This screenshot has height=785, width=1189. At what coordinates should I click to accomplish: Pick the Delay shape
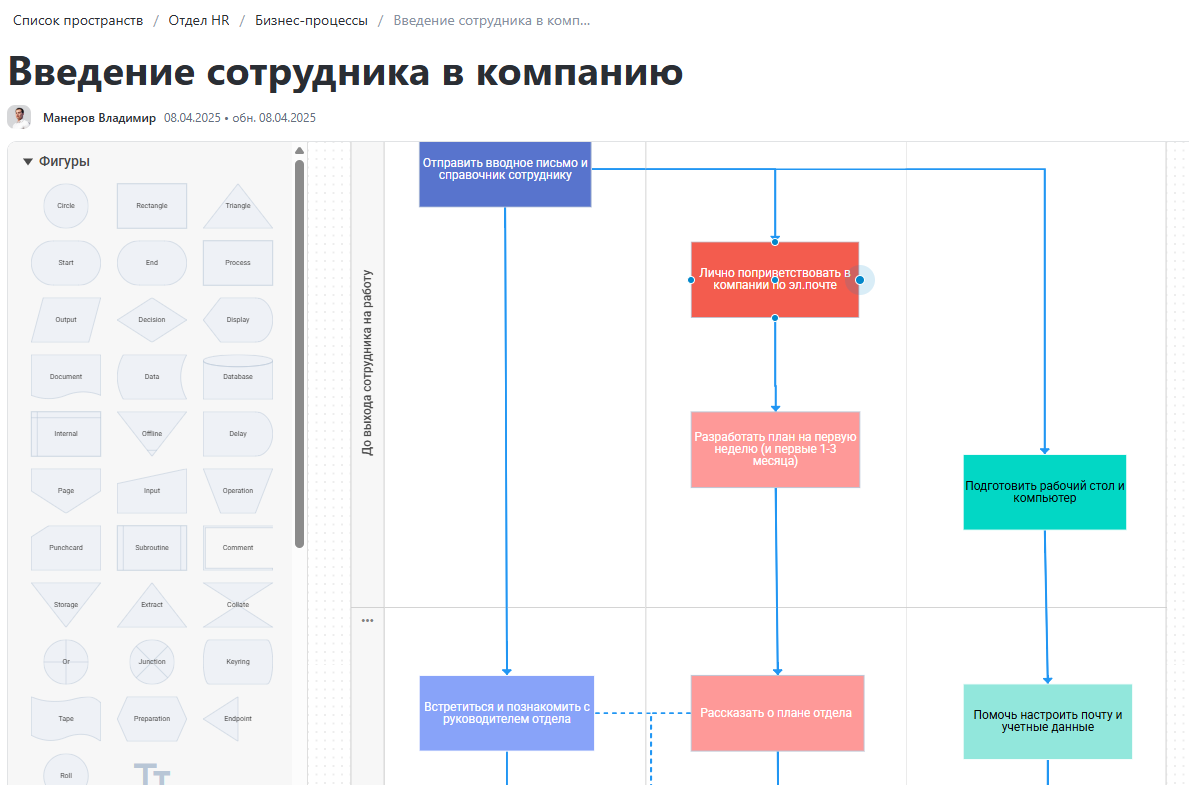pyautogui.click(x=238, y=433)
